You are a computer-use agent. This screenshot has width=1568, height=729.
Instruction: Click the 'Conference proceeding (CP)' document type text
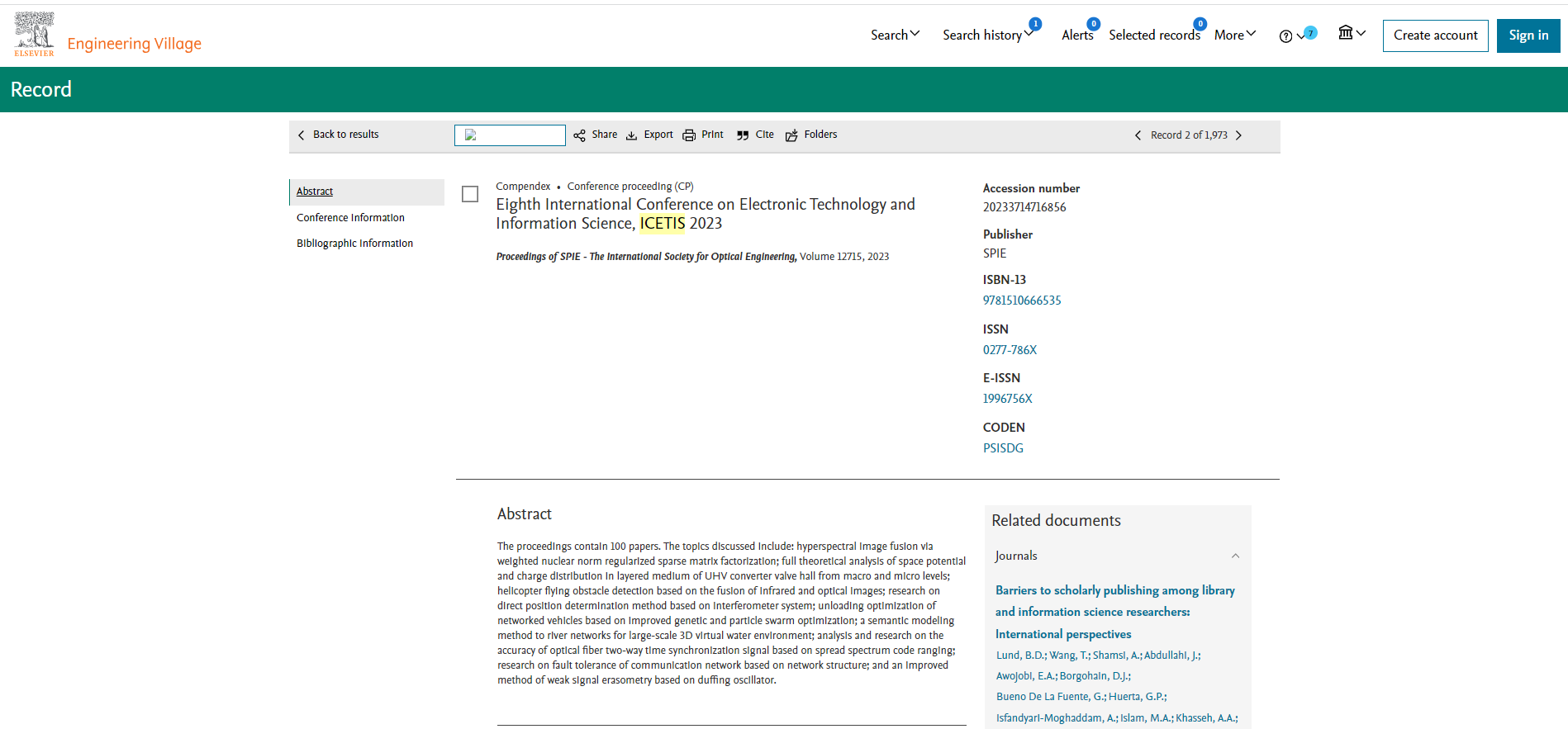630,187
